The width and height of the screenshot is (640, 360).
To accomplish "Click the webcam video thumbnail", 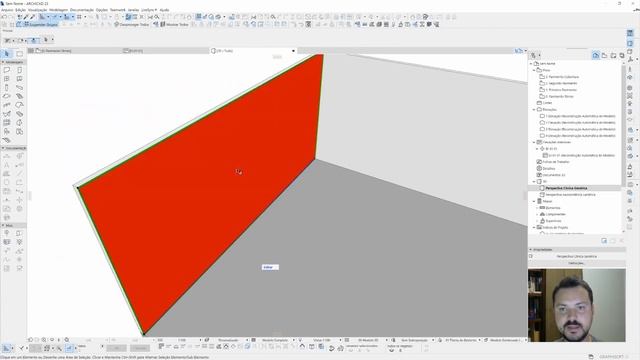I will click(577, 305).
